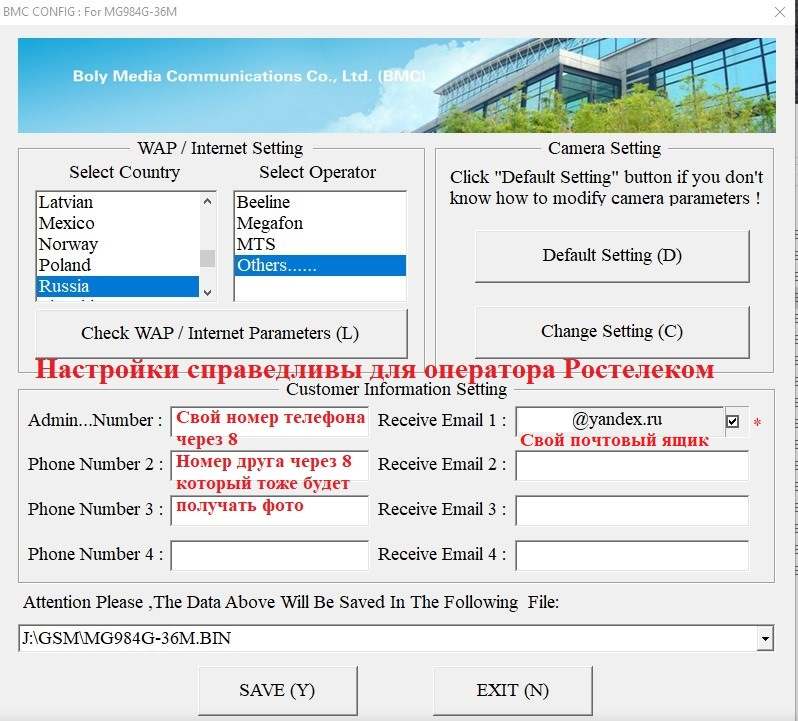Viewport: 798px width, 721px height.
Task: Click the SAVE (Y) button
Action: (x=278, y=690)
